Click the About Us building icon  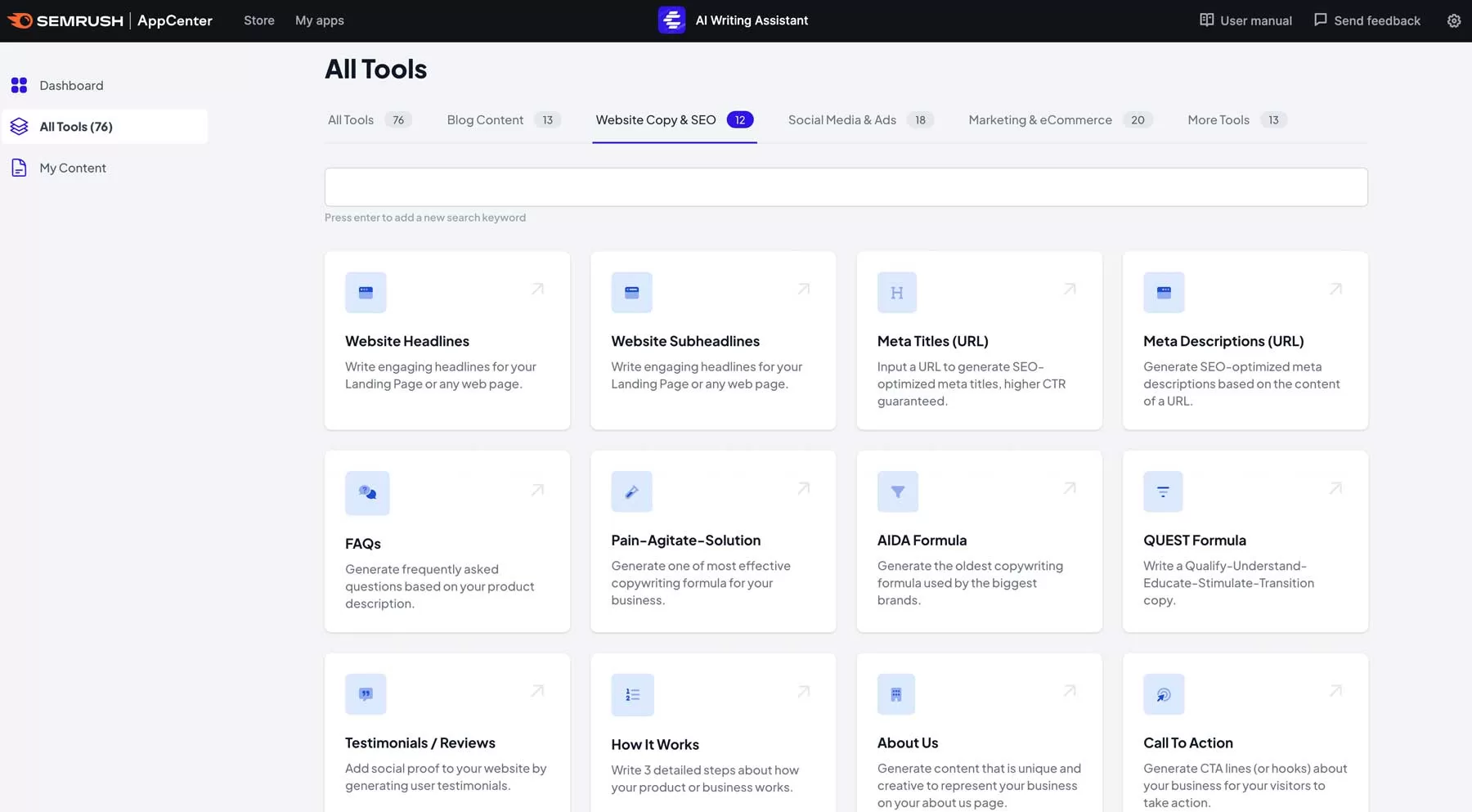[895, 694]
